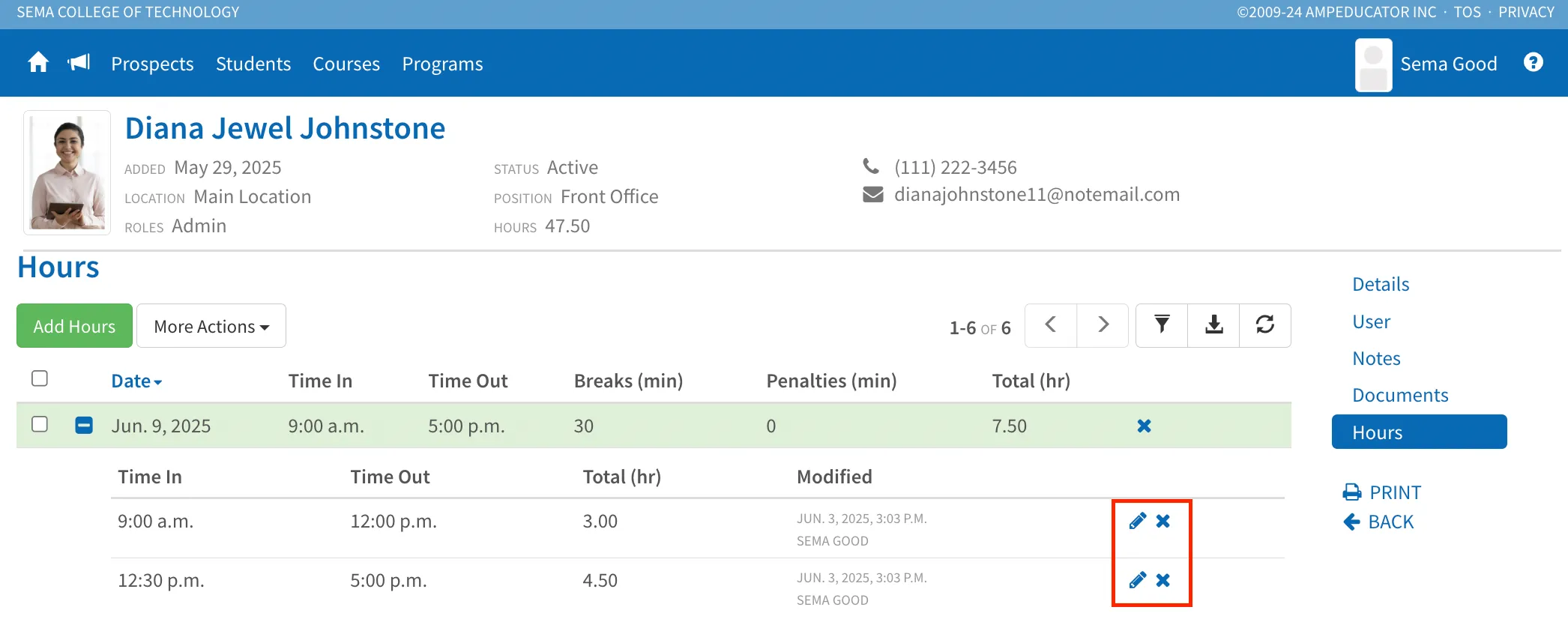
Task: Go to previous page of hours
Action: click(x=1051, y=325)
